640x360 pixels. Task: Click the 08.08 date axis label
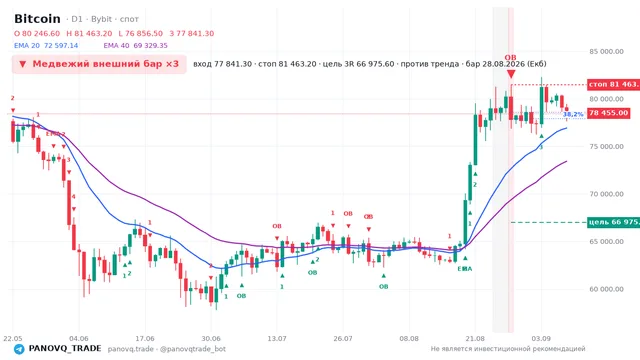coord(409,338)
